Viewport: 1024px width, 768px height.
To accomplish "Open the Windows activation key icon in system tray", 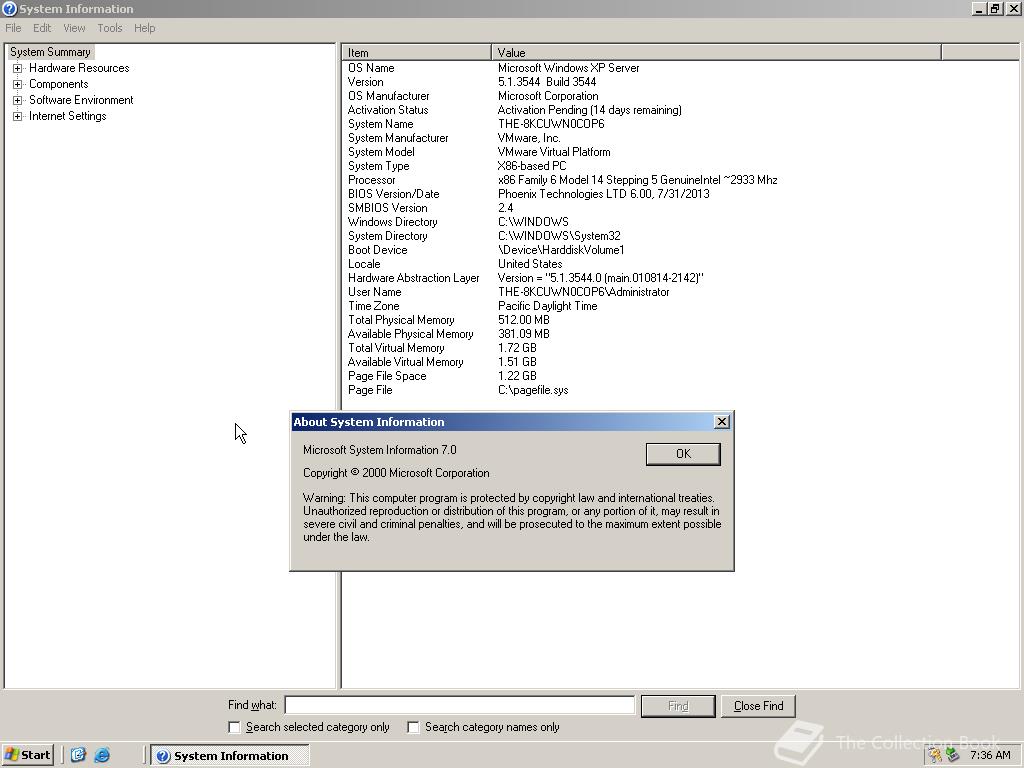I will 933,755.
